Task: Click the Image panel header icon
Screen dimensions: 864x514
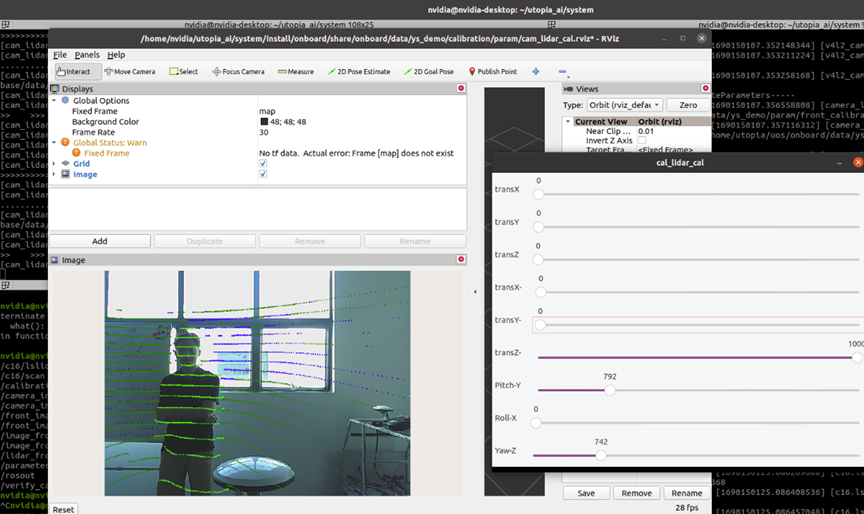Action: (x=55, y=260)
